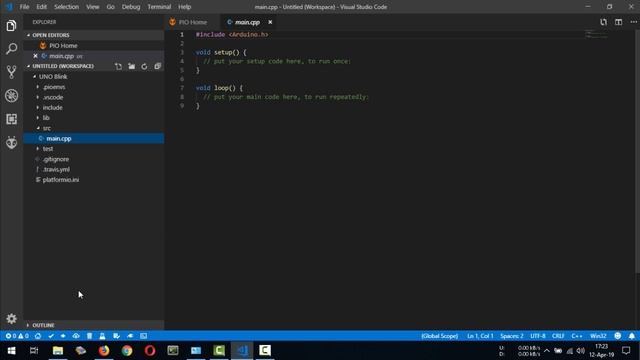Click PlatformIO Upload arrow in status bar

[63, 336]
